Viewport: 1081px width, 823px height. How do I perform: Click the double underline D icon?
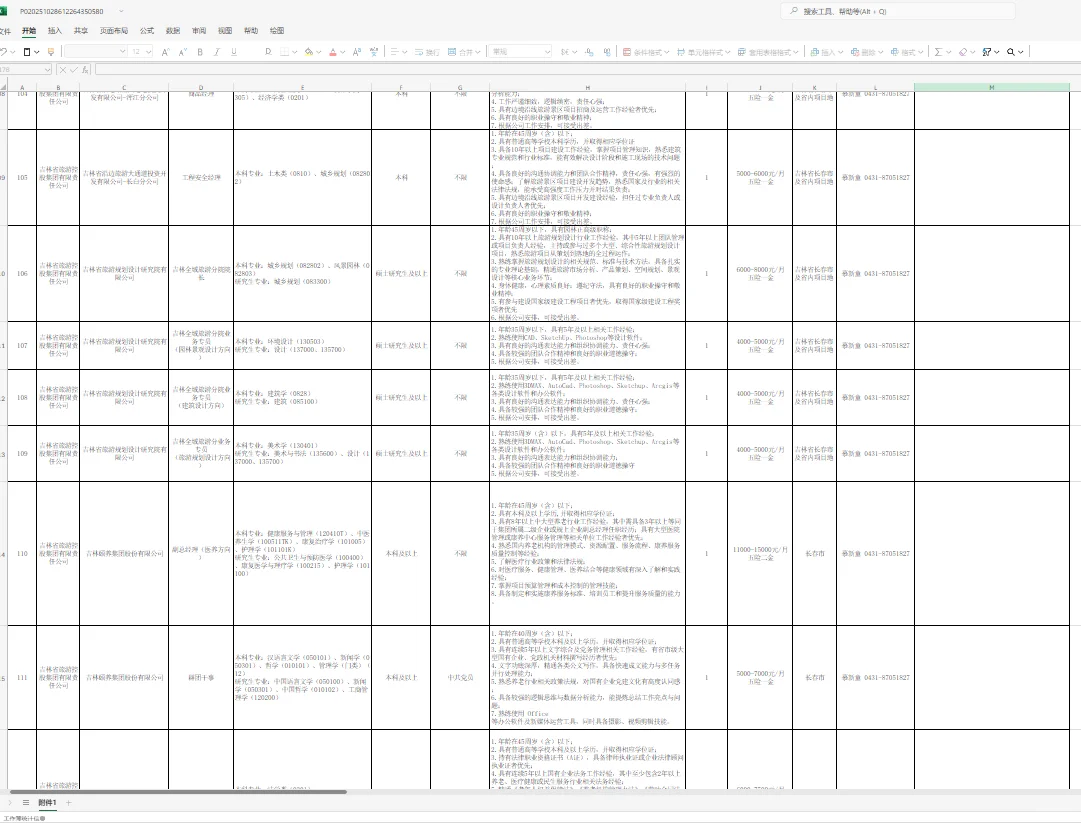[x=268, y=52]
